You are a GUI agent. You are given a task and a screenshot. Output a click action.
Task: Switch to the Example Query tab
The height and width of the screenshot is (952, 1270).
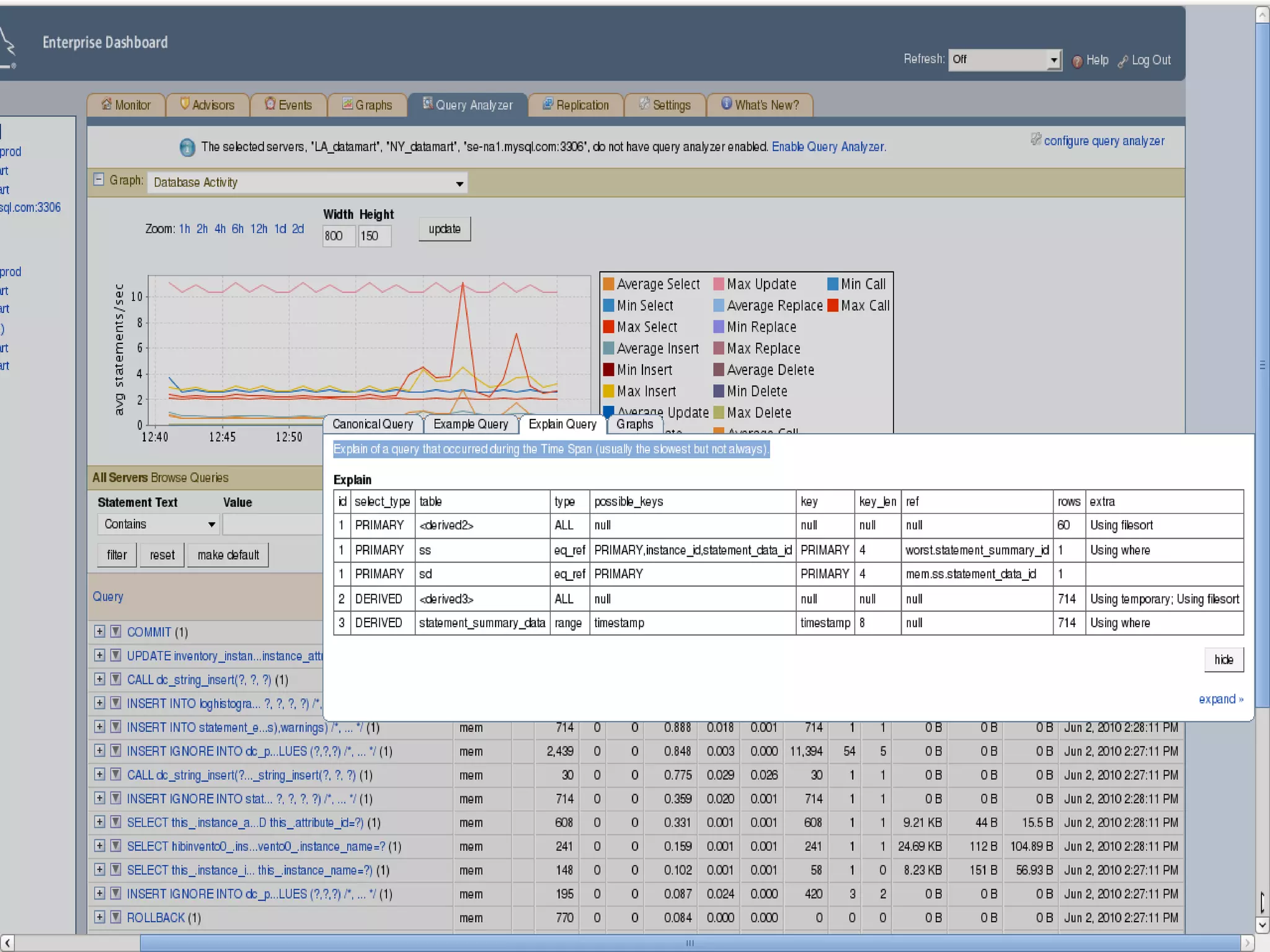[471, 425]
